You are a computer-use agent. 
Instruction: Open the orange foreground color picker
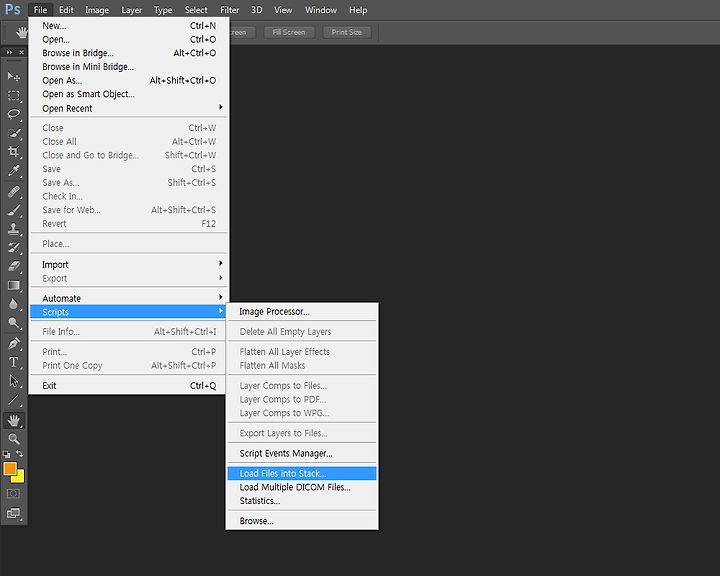coord(10,468)
